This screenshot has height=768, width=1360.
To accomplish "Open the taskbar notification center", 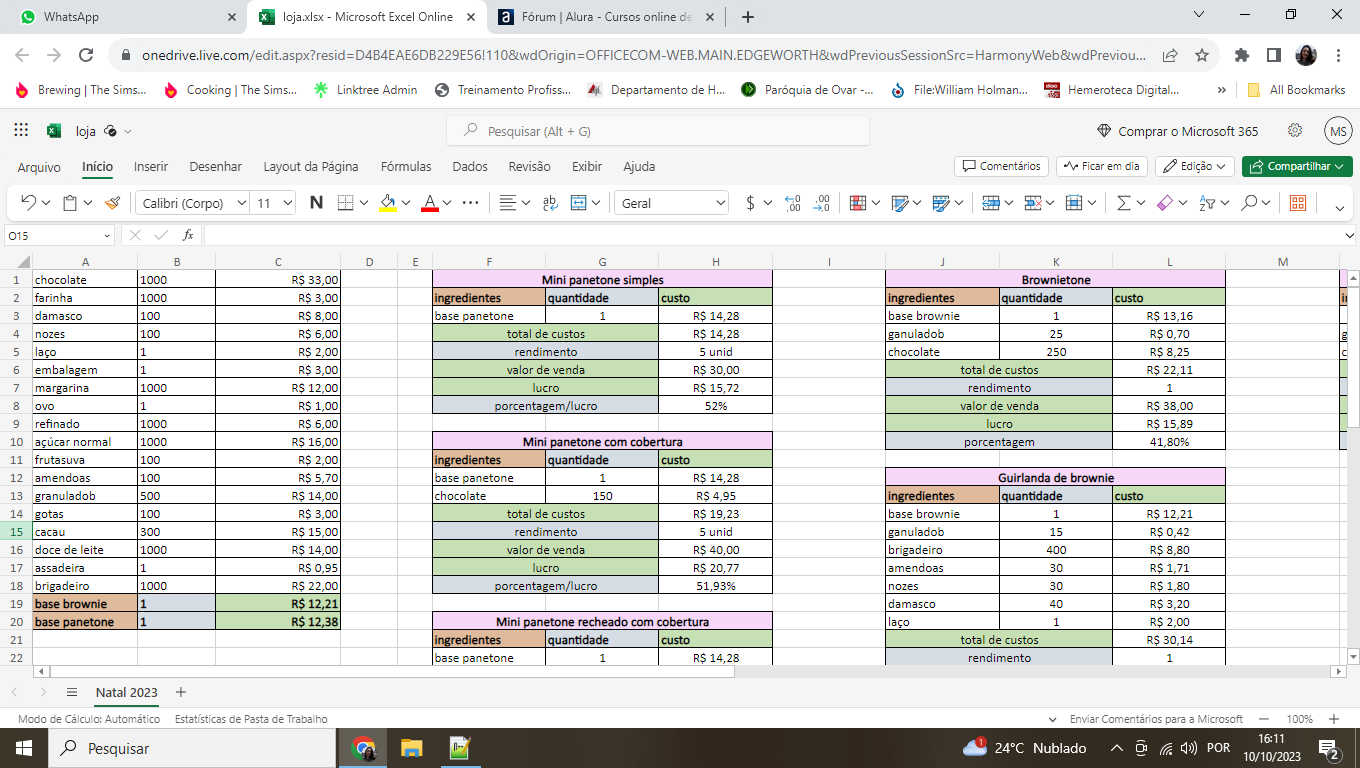I will point(1331,748).
